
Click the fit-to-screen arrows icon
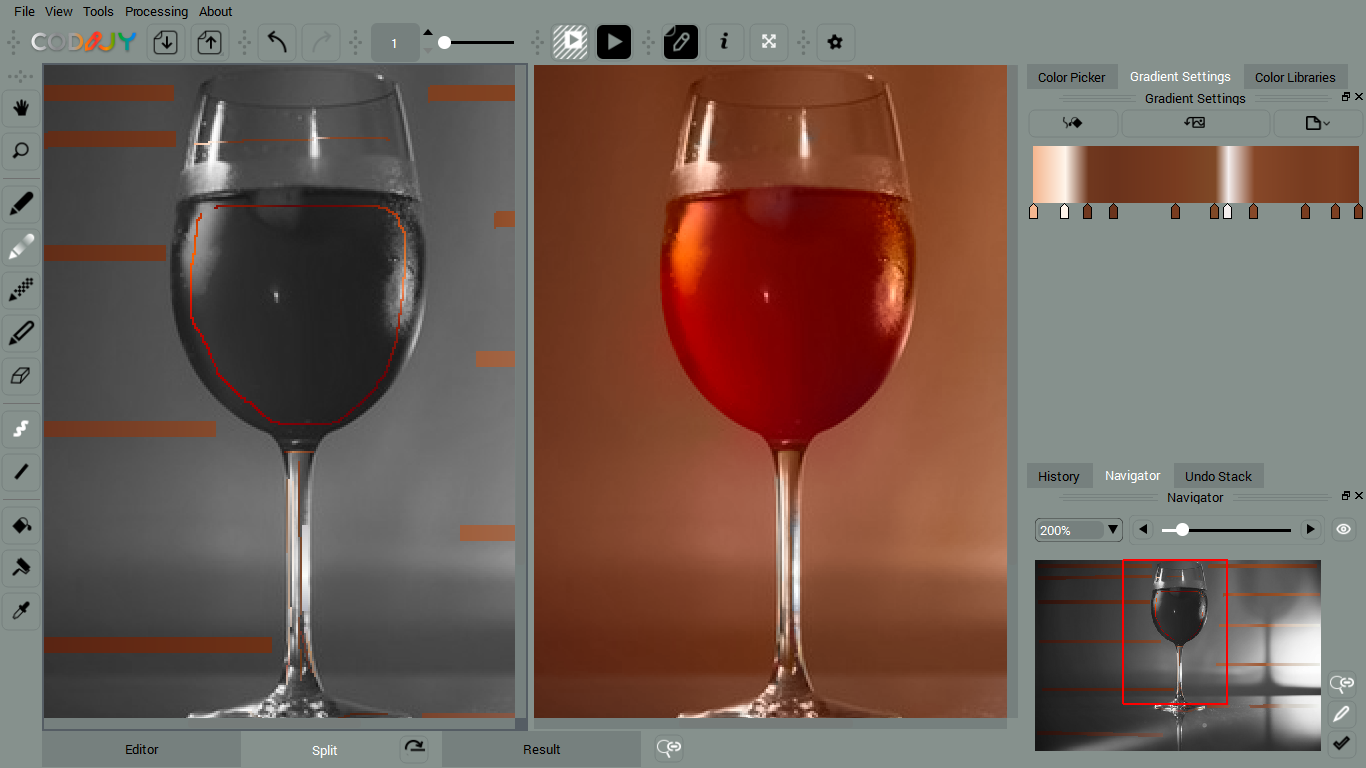pos(768,42)
